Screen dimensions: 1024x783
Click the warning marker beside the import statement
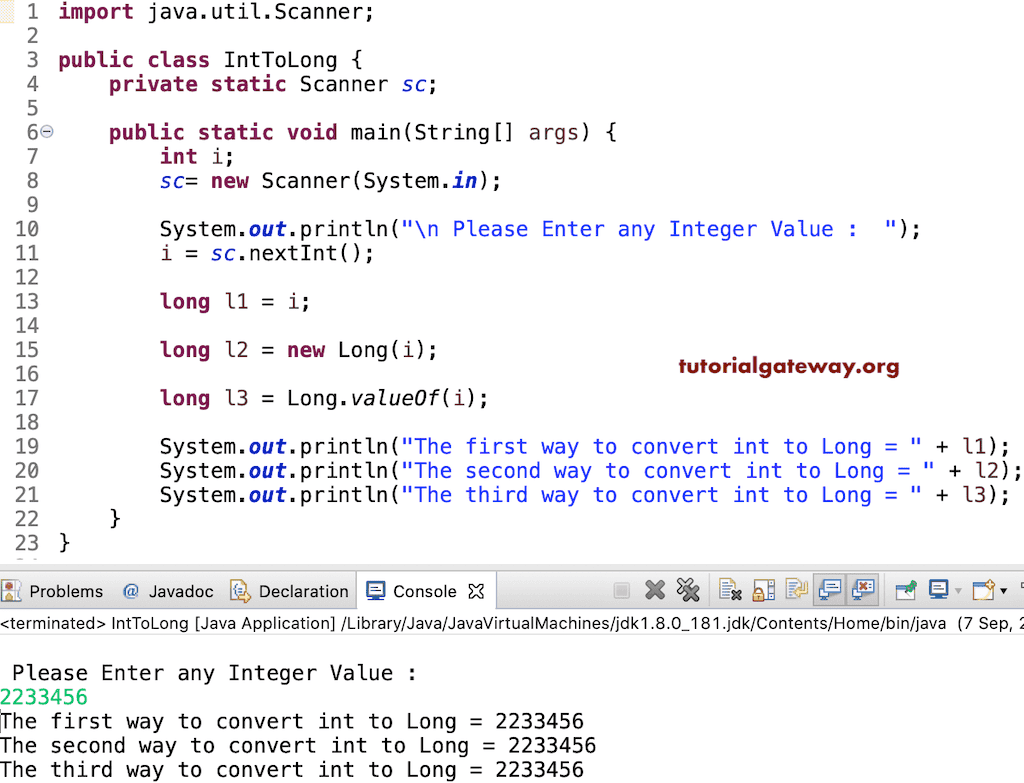click(x=8, y=11)
